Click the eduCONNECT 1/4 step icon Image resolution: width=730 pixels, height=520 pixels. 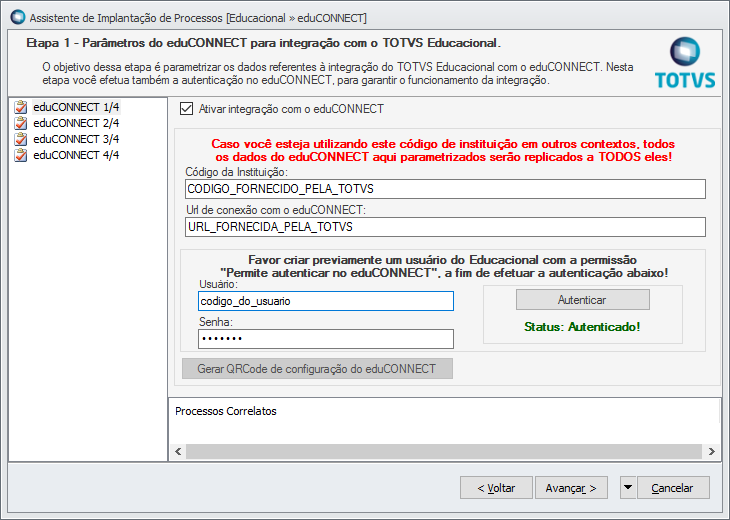(x=20, y=107)
